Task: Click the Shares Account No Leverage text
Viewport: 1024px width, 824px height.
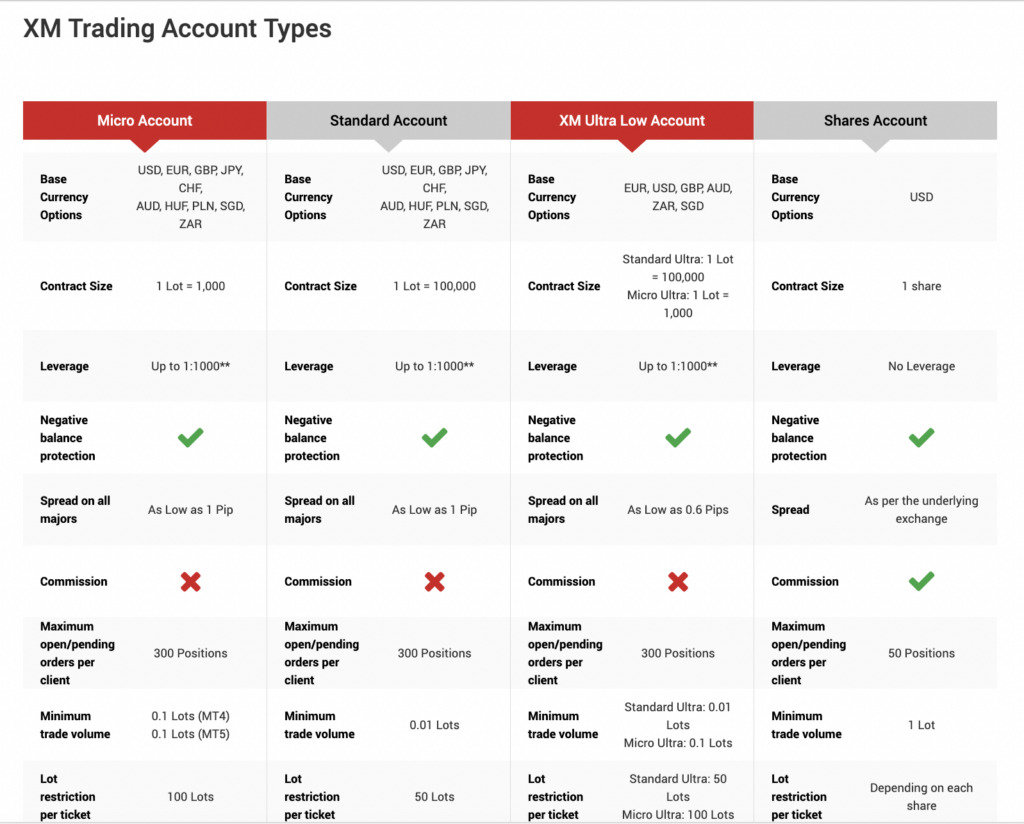Action: tap(921, 367)
